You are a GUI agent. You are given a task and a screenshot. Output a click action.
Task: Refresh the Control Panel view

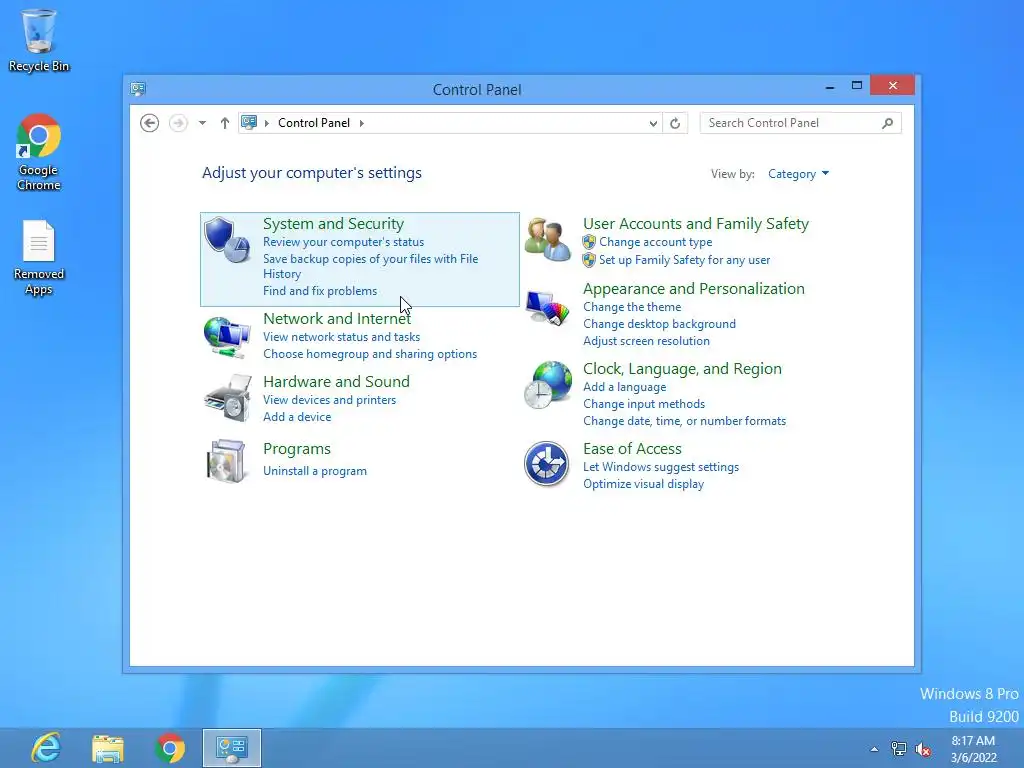click(675, 123)
